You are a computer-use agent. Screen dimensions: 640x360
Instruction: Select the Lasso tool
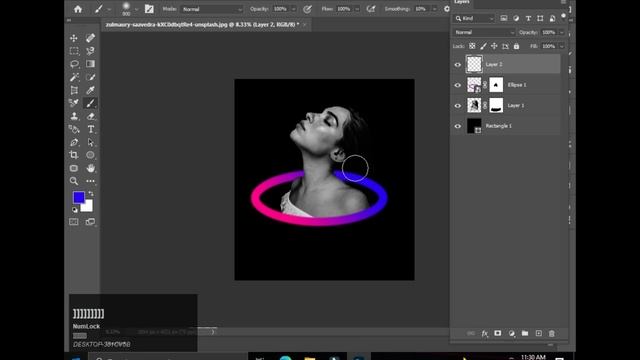coord(74,64)
